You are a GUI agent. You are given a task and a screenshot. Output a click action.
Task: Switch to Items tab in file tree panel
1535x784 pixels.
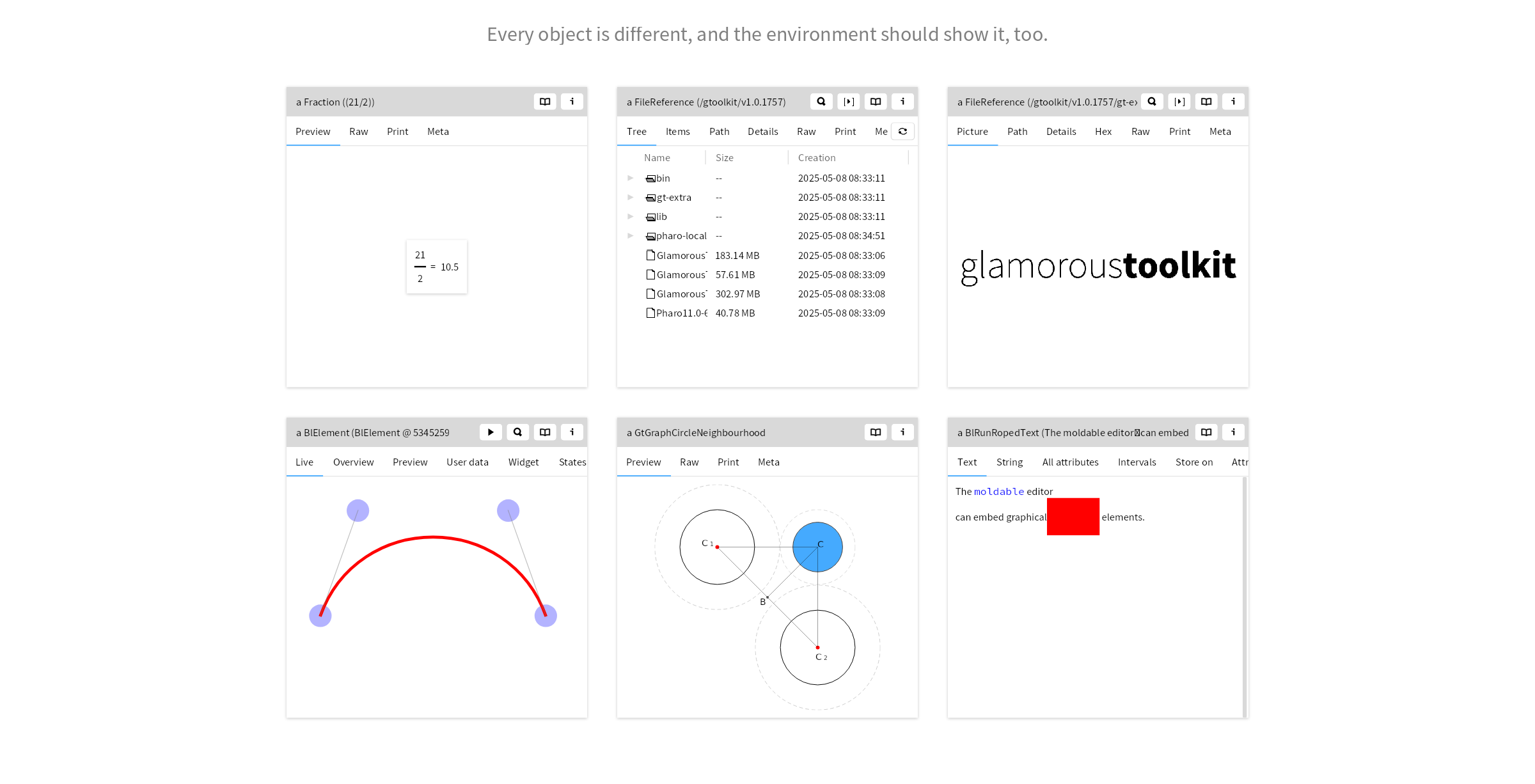click(677, 132)
